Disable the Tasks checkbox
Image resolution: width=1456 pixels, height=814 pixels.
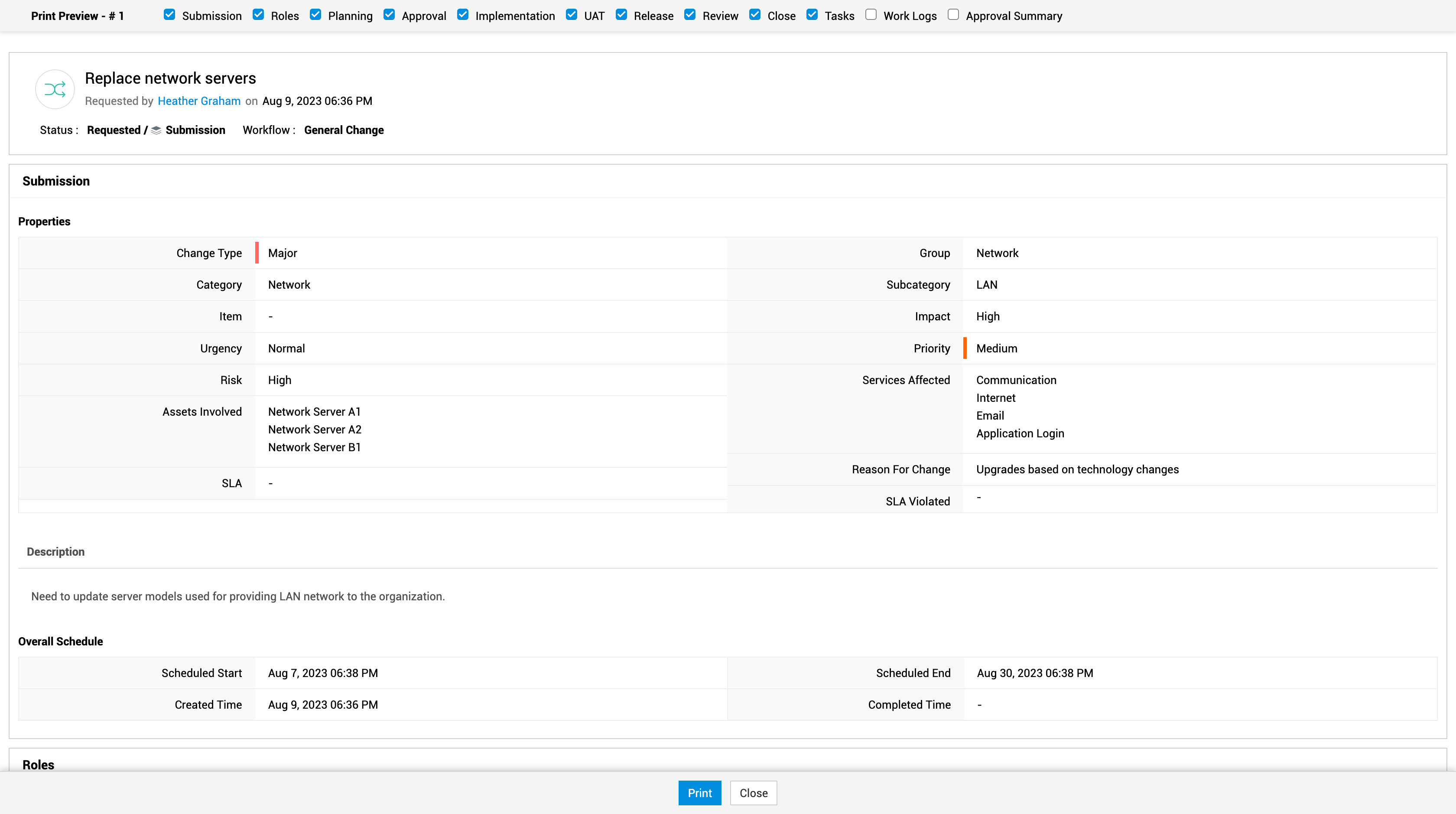812,15
